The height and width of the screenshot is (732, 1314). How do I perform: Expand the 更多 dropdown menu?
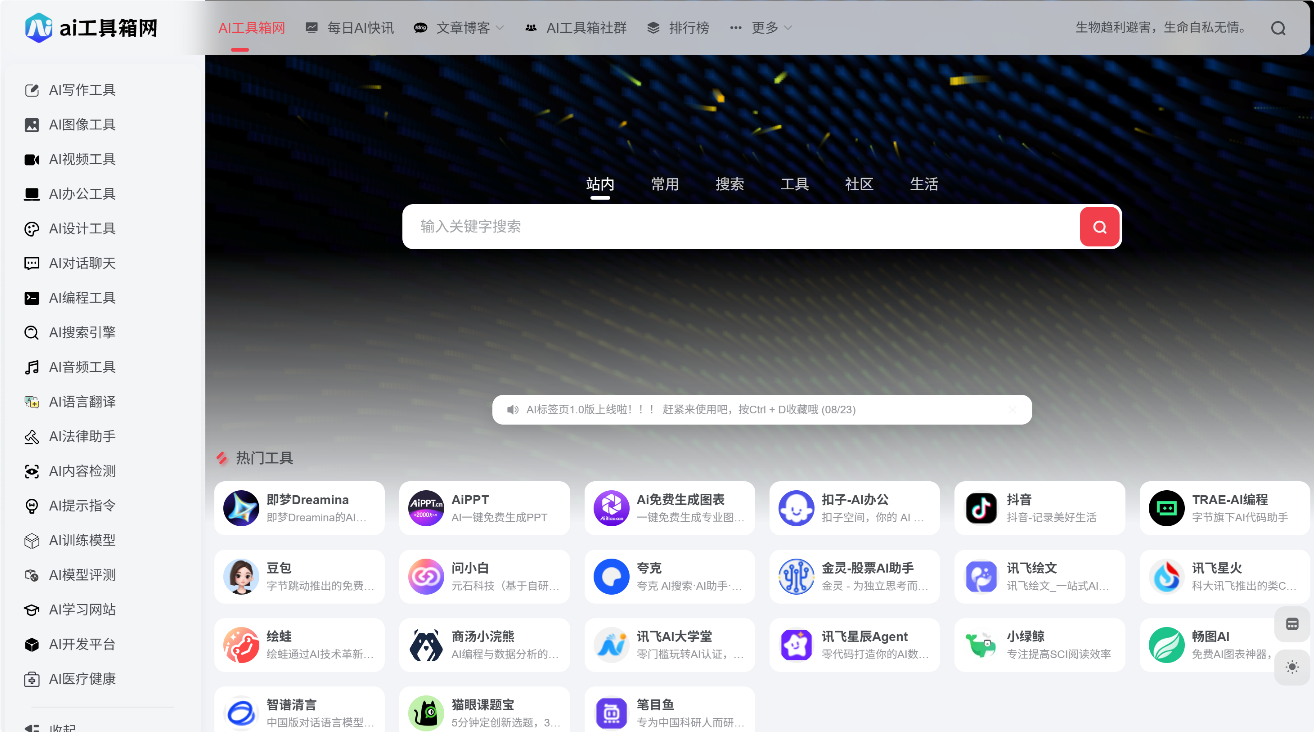pos(761,28)
